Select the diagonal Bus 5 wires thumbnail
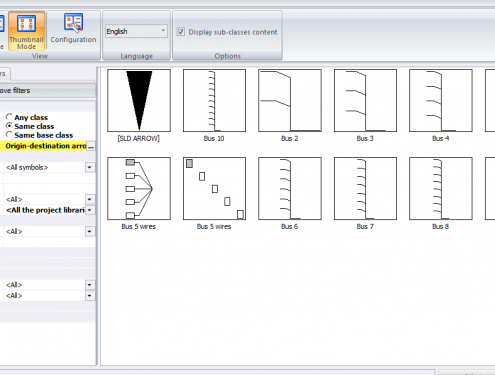The height and width of the screenshot is (375, 495). (x=214, y=189)
